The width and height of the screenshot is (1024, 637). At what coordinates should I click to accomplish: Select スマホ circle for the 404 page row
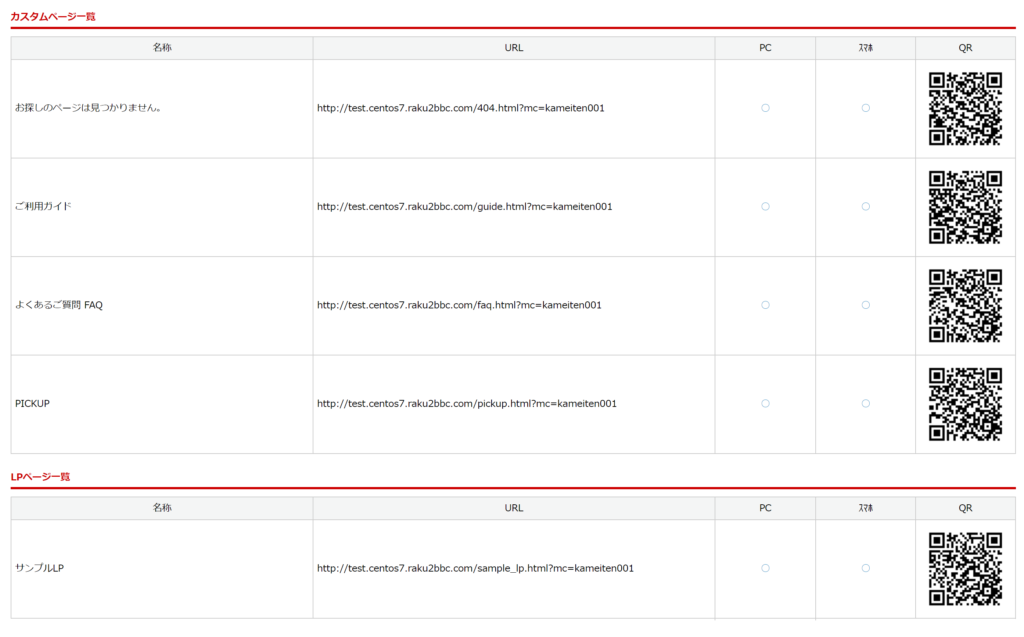click(x=865, y=108)
